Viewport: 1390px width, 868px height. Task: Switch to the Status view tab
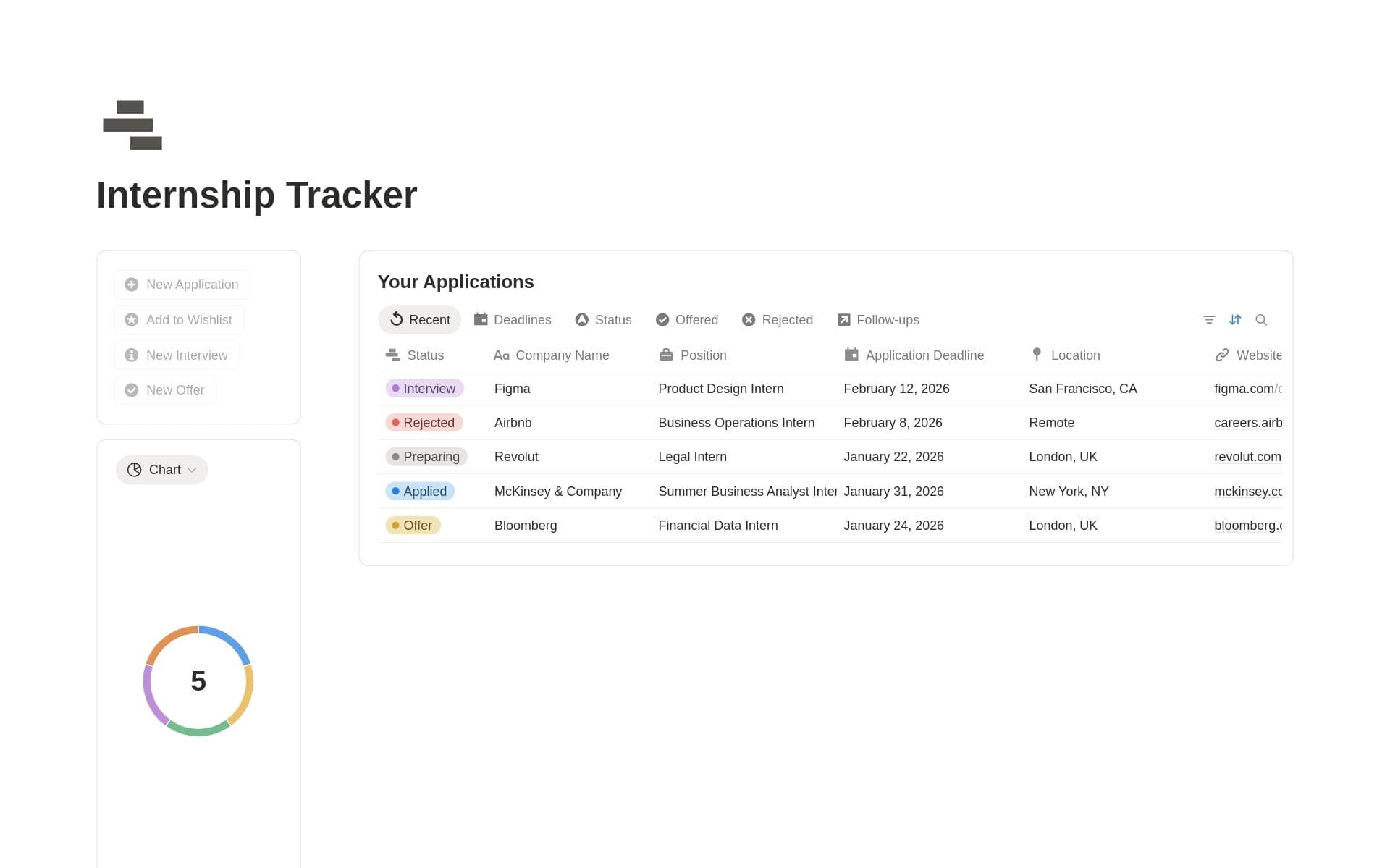tap(603, 320)
